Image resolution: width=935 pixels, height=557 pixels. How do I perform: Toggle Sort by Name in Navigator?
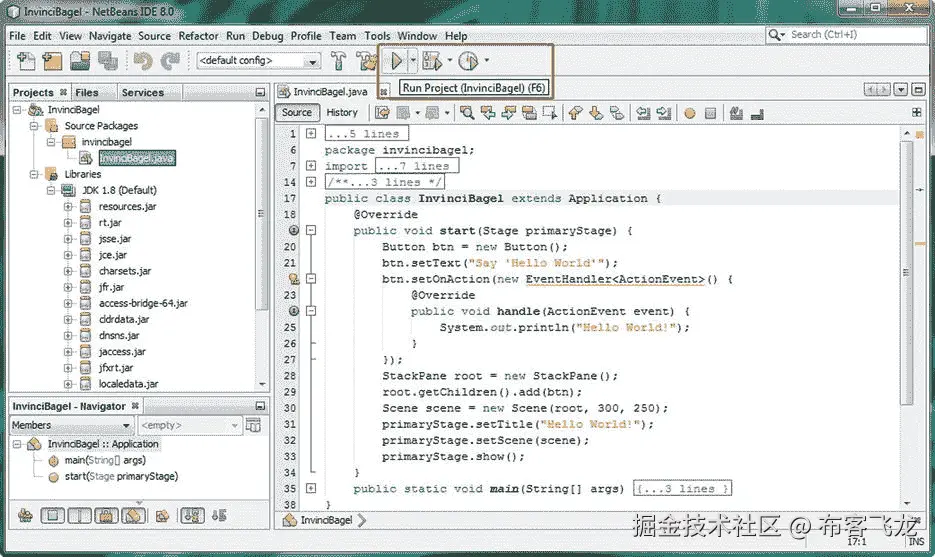pyautogui.click(x=192, y=515)
